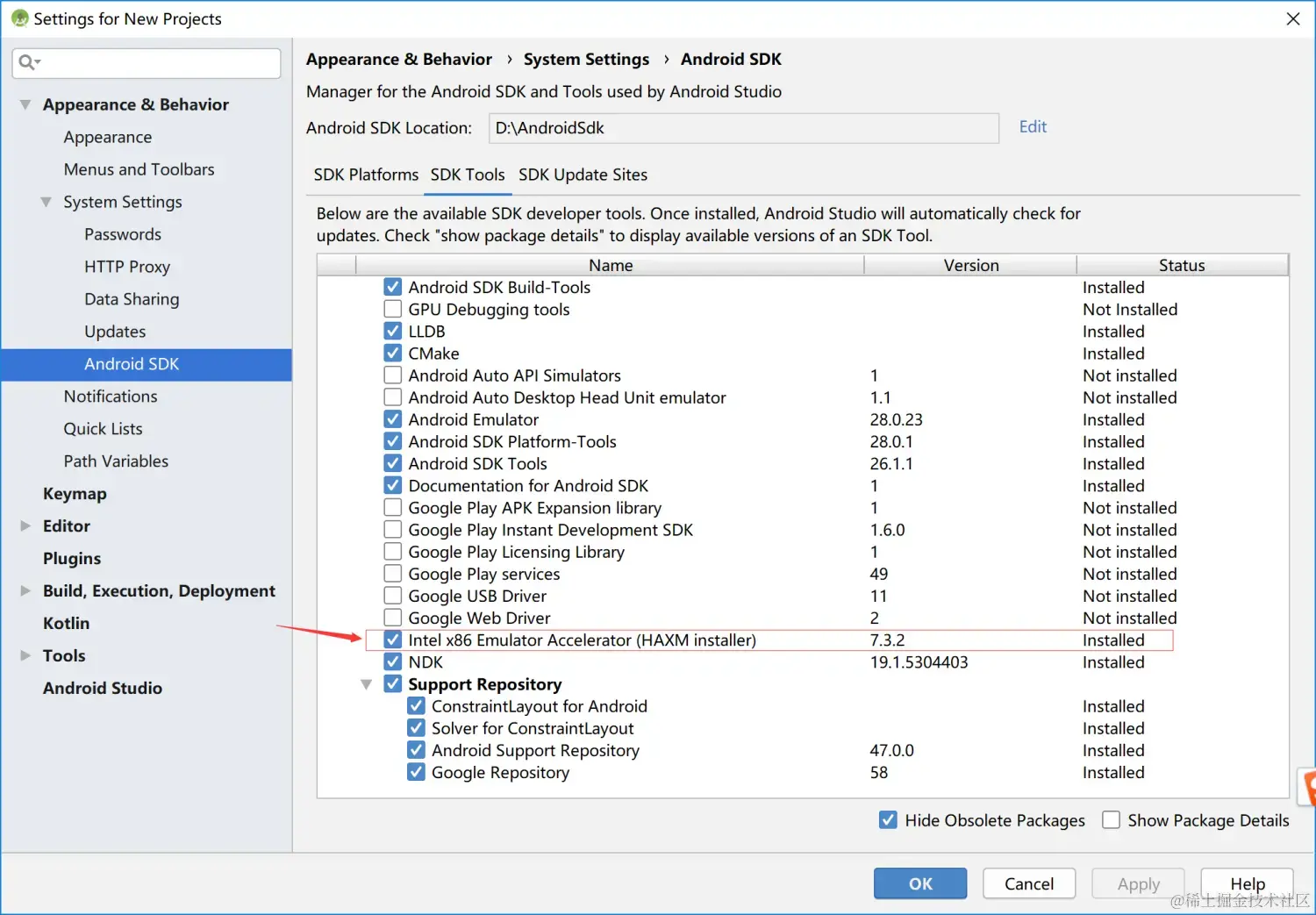Open Appearance settings page
Image resolution: width=1316 pixels, height=915 pixels.
pyautogui.click(x=108, y=137)
